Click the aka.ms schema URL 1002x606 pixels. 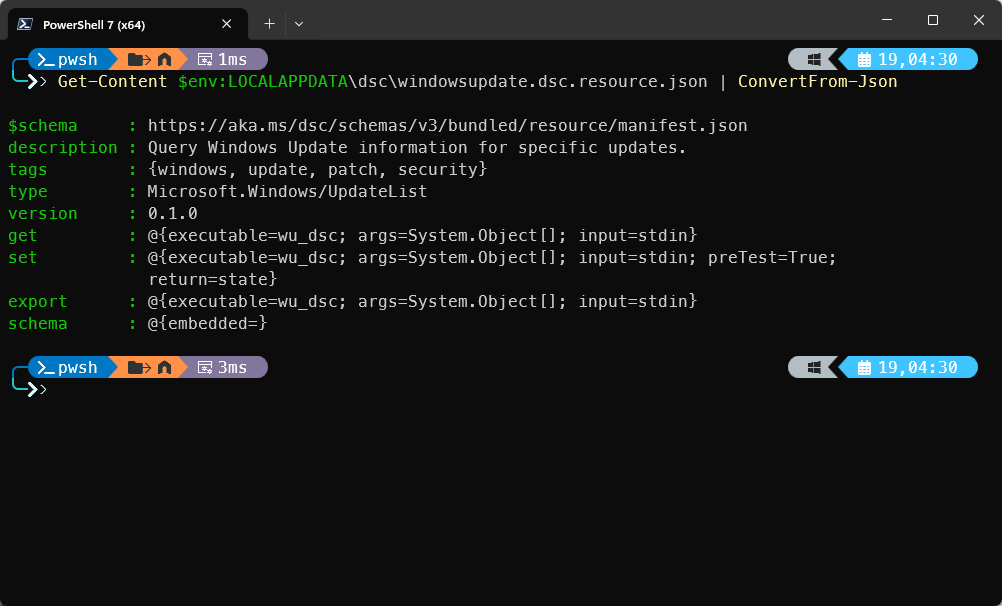pyautogui.click(x=447, y=125)
